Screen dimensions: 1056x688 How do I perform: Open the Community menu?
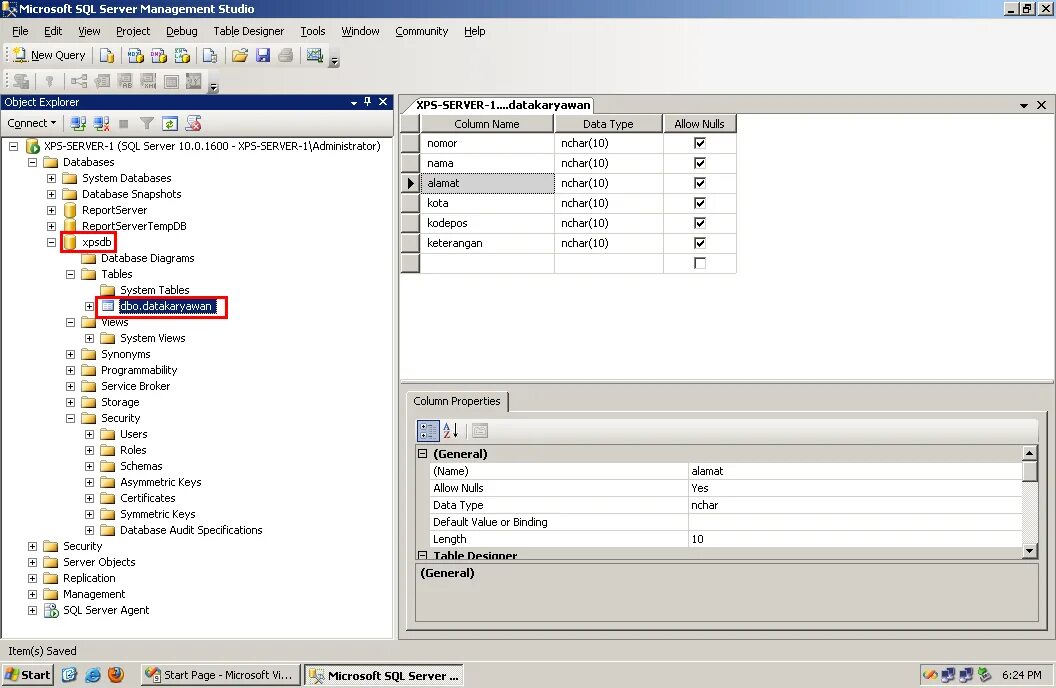(x=422, y=31)
